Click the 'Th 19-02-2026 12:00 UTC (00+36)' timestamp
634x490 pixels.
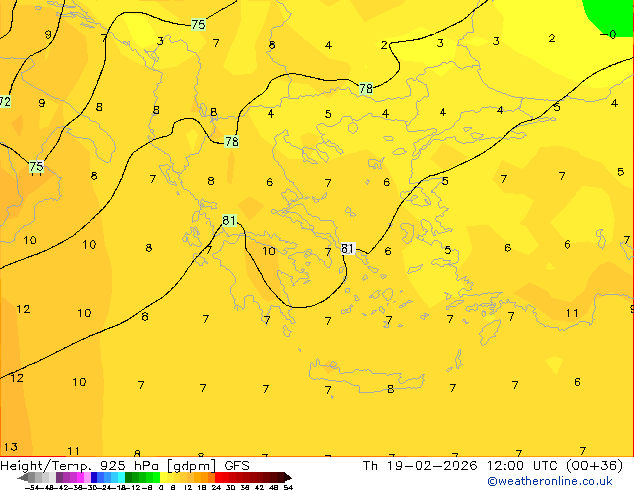point(493,466)
